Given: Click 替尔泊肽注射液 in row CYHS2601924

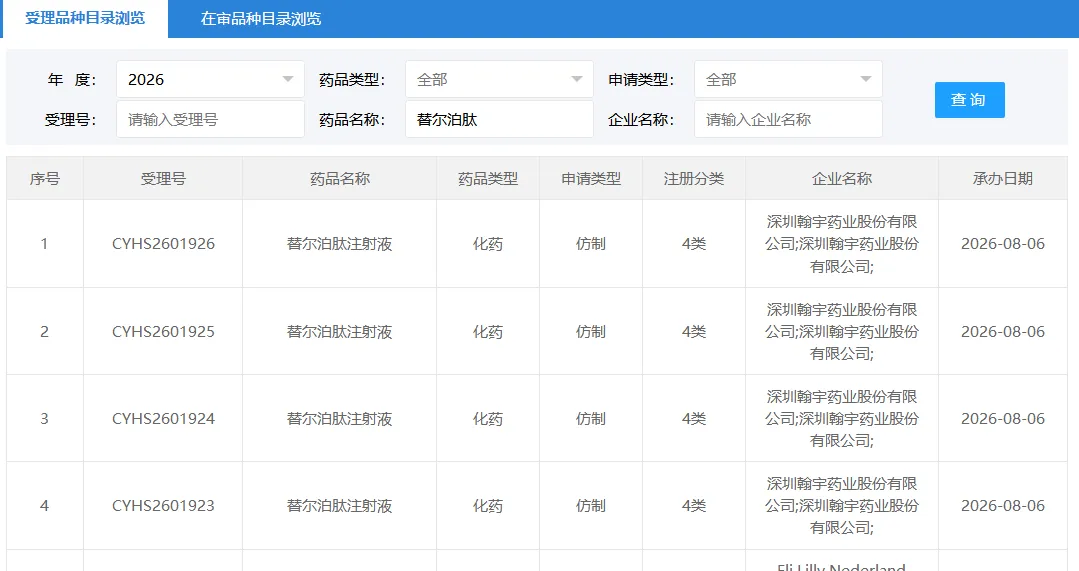Looking at the screenshot, I should [x=339, y=418].
